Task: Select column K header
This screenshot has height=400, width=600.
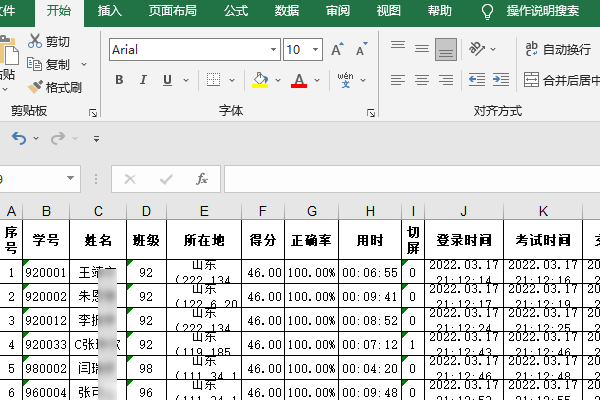Action: tap(543, 211)
